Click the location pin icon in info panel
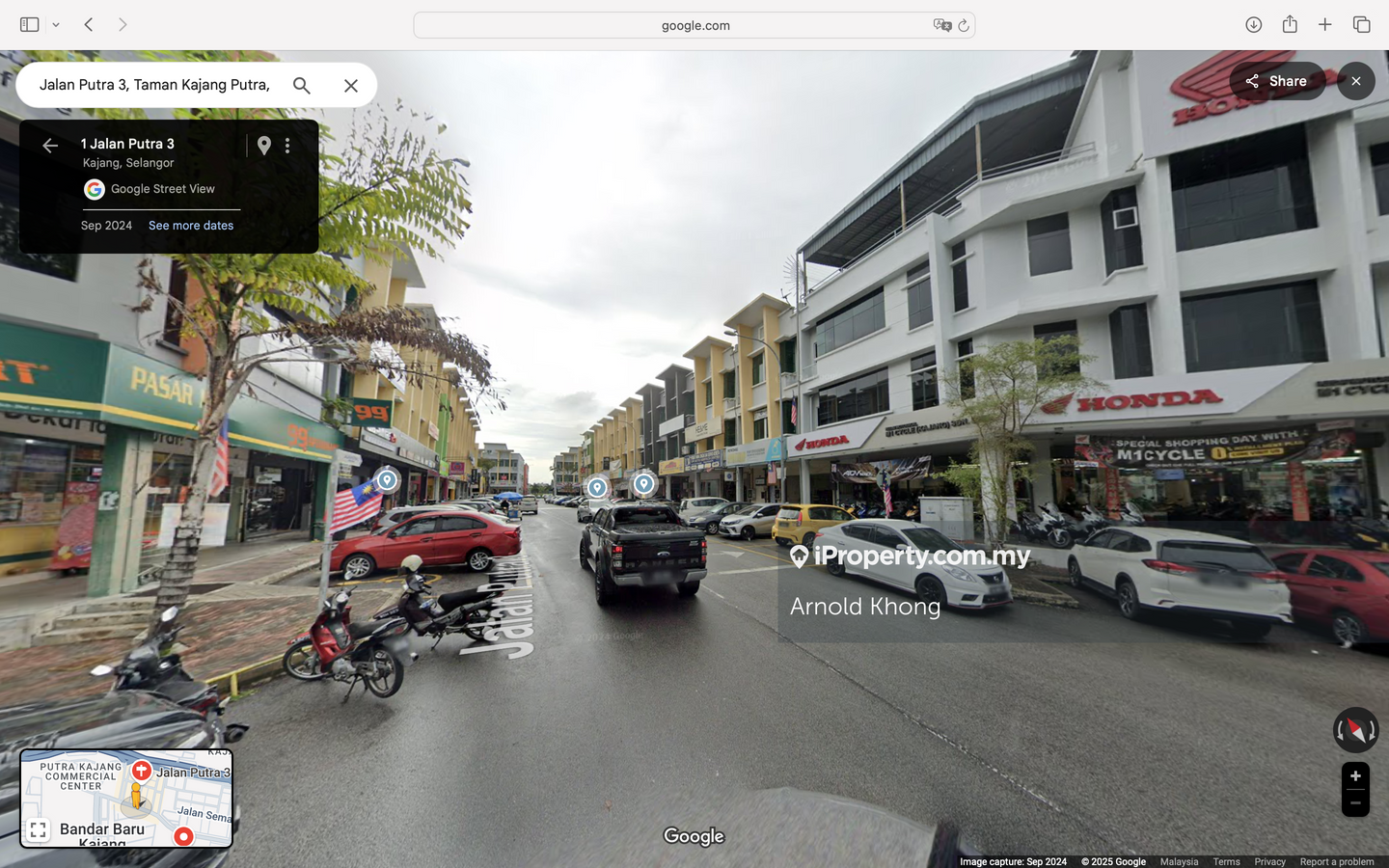This screenshot has width=1389, height=868. (x=264, y=146)
